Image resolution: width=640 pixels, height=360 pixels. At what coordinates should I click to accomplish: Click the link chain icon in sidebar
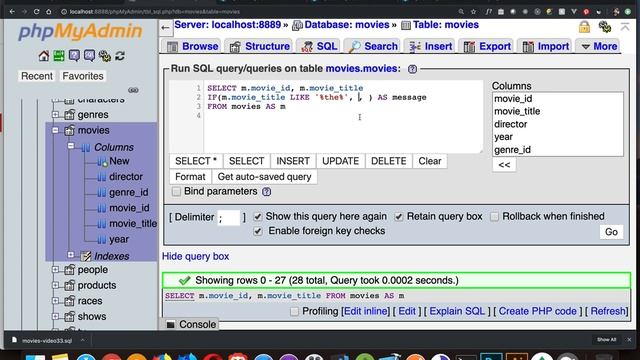[133, 90]
